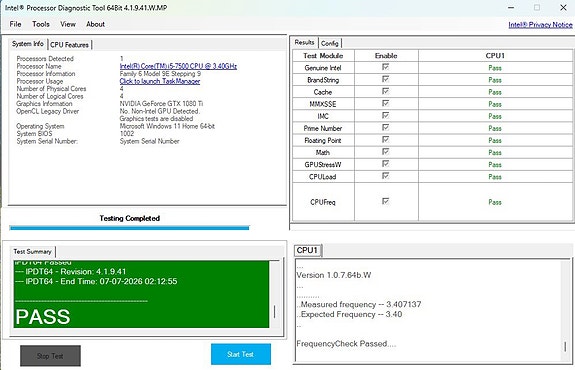Close the Intel Processor Diagnostic Tool window
The image size is (575, 370).
tap(564, 7)
